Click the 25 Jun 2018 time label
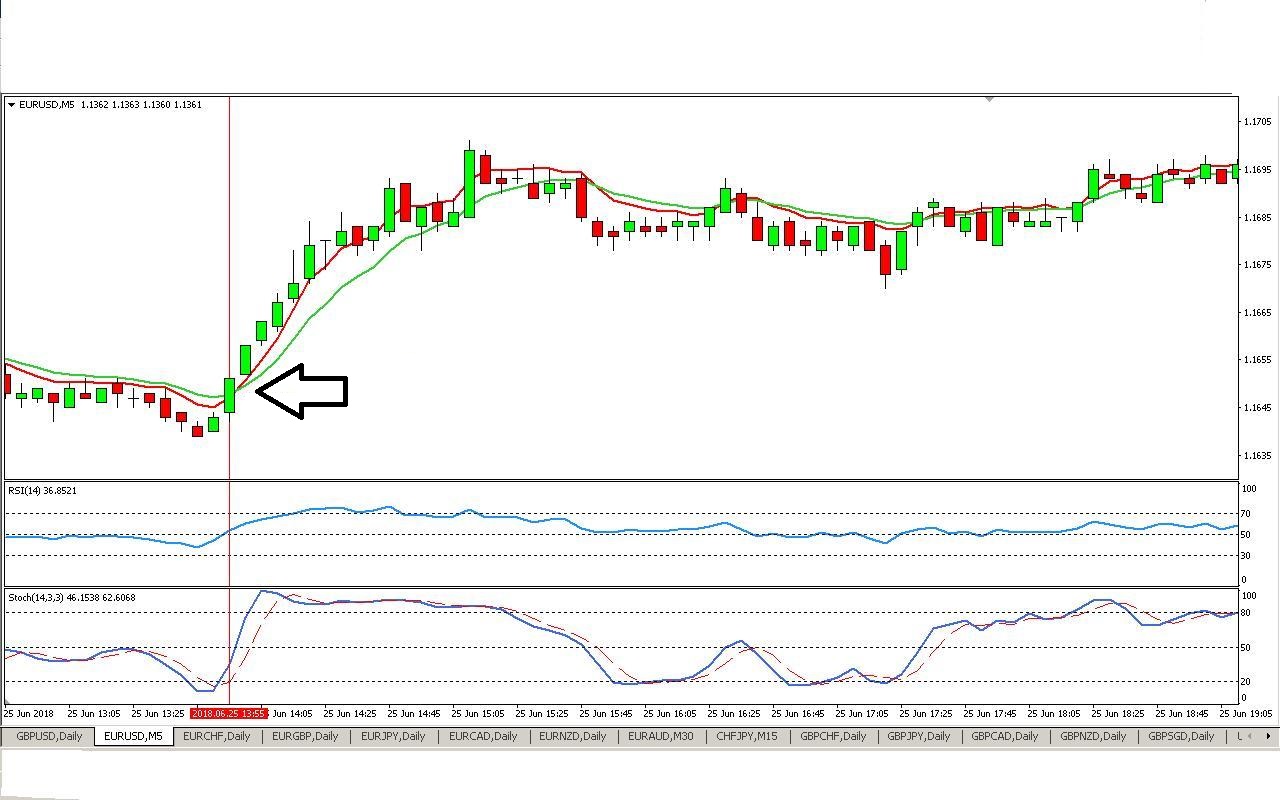Viewport: 1280px width, 800px height. pos(29,713)
